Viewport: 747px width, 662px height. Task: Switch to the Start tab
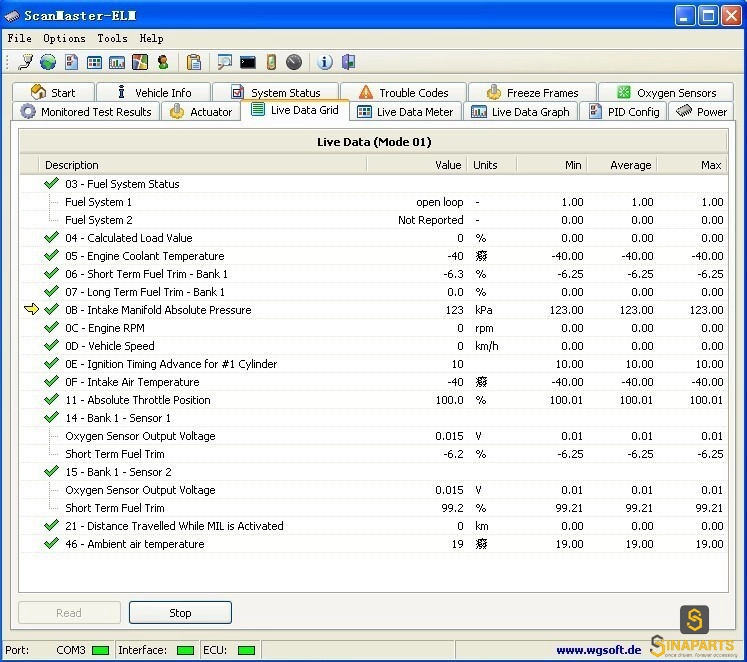(x=53, y=92)
